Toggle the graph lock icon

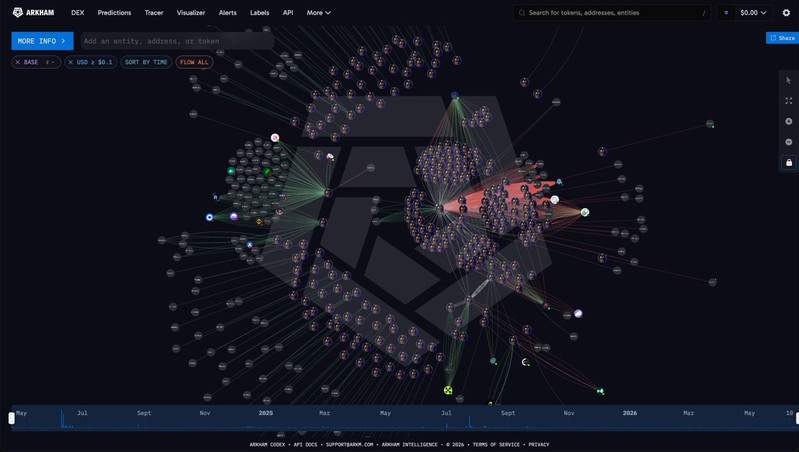click(x=789, y=163)
